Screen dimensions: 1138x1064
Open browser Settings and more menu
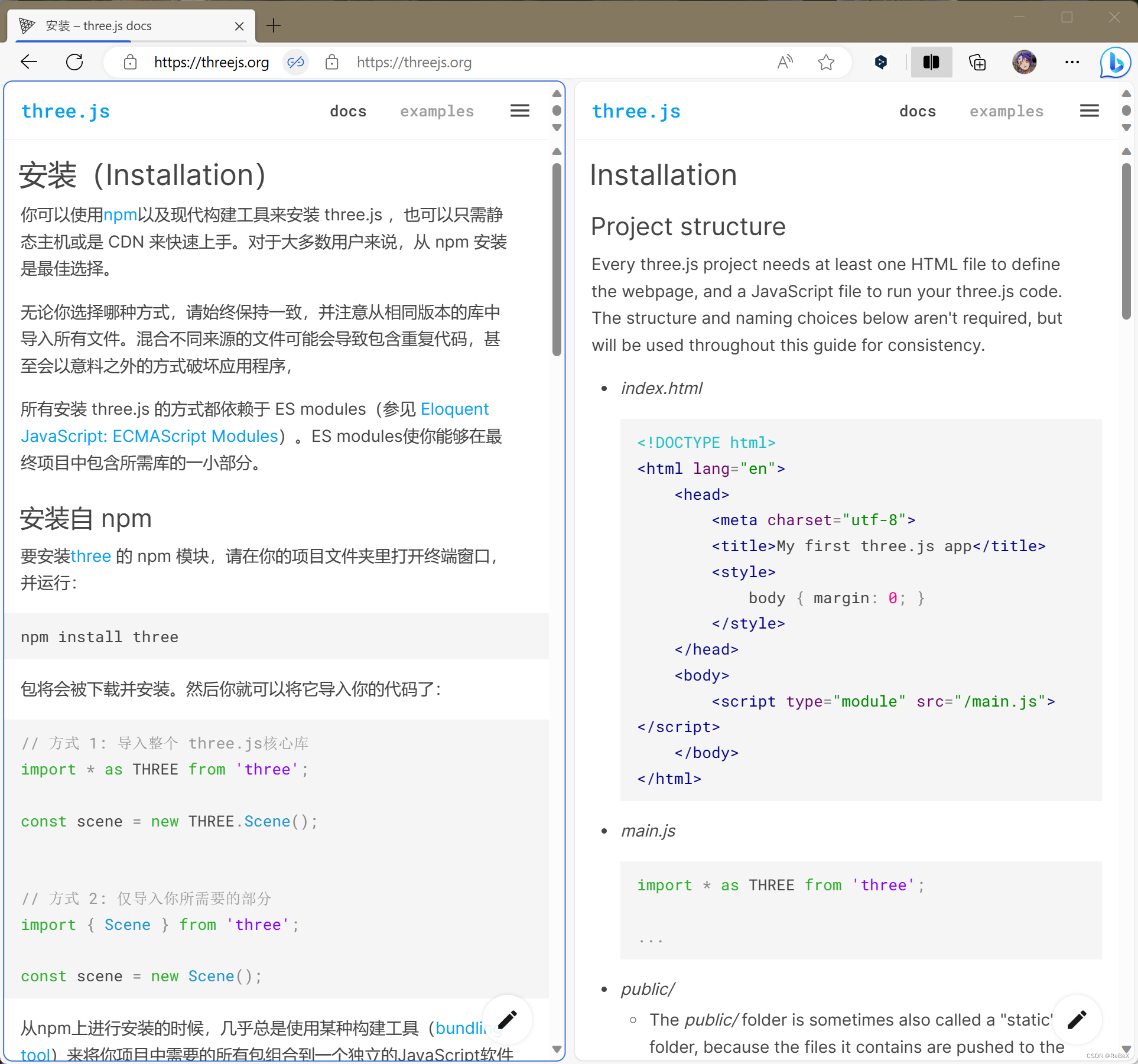[1072, 62]
